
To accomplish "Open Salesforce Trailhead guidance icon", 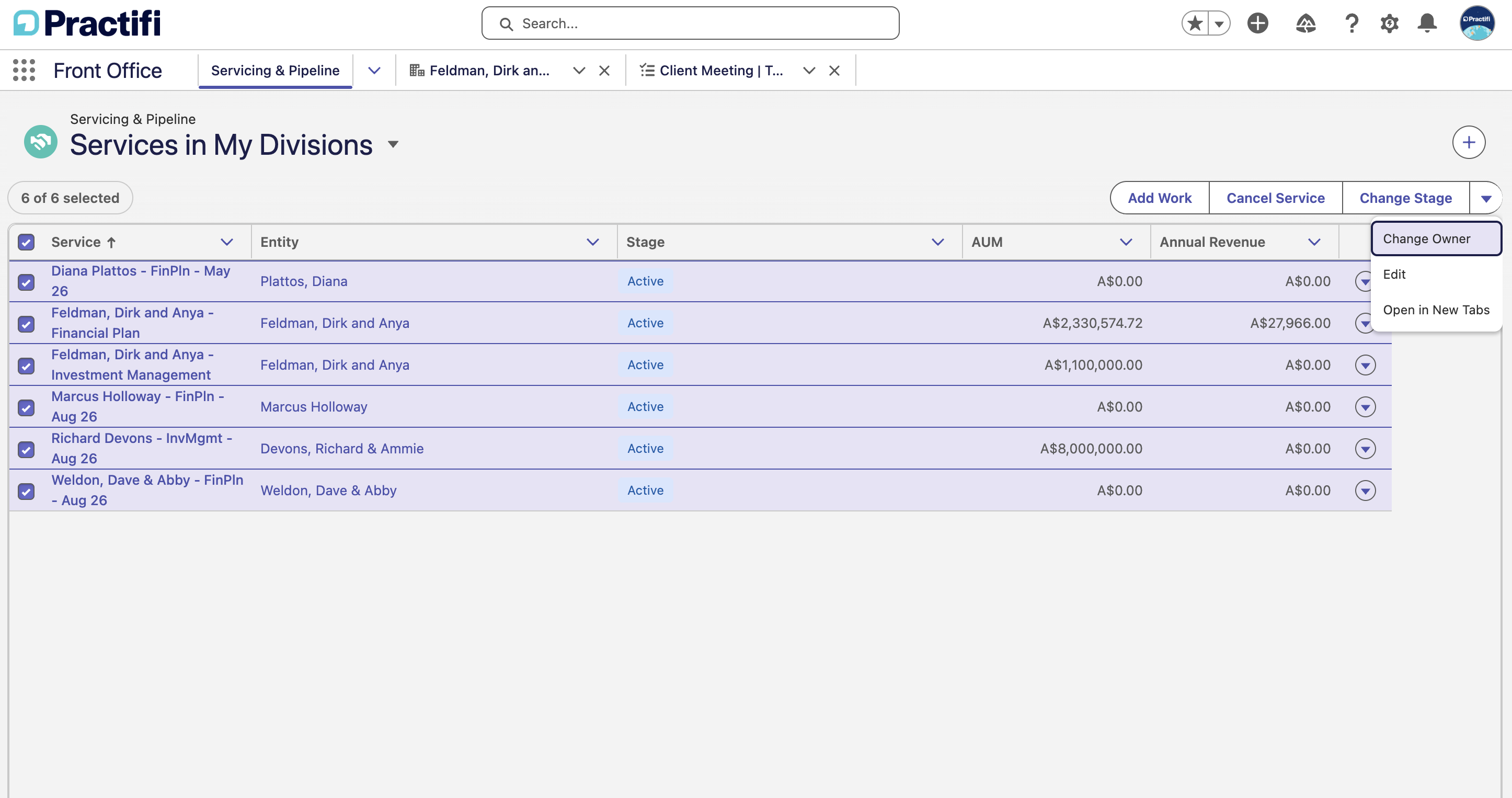I will click(1305, 24).
